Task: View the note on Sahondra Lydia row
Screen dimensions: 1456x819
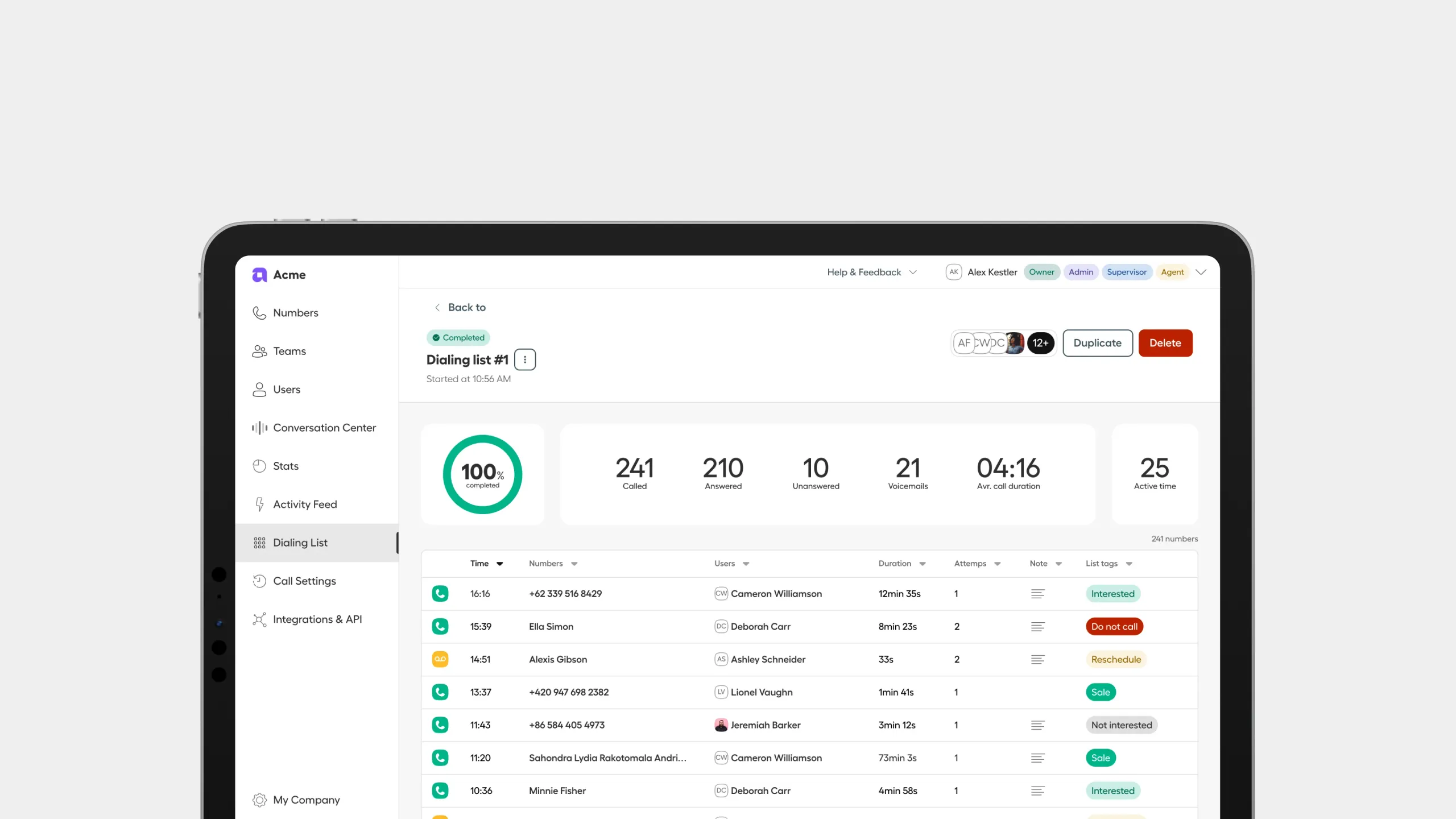Action: tap(1037, 758)
